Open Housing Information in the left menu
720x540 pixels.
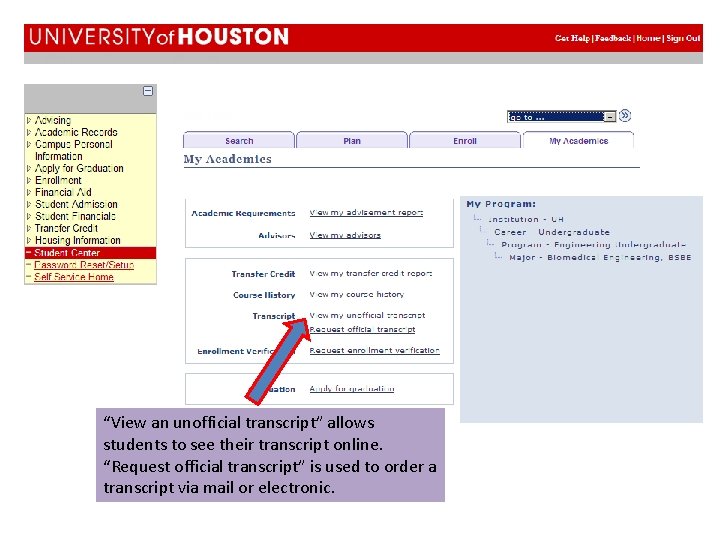pos(78,240)
